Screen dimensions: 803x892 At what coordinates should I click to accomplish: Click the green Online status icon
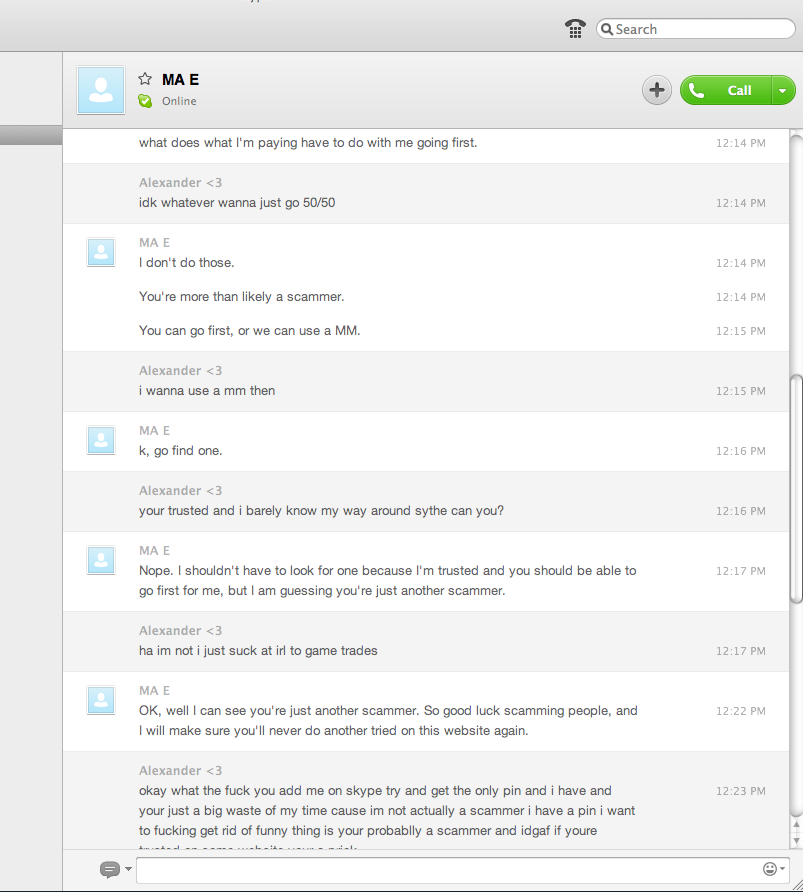145,101
